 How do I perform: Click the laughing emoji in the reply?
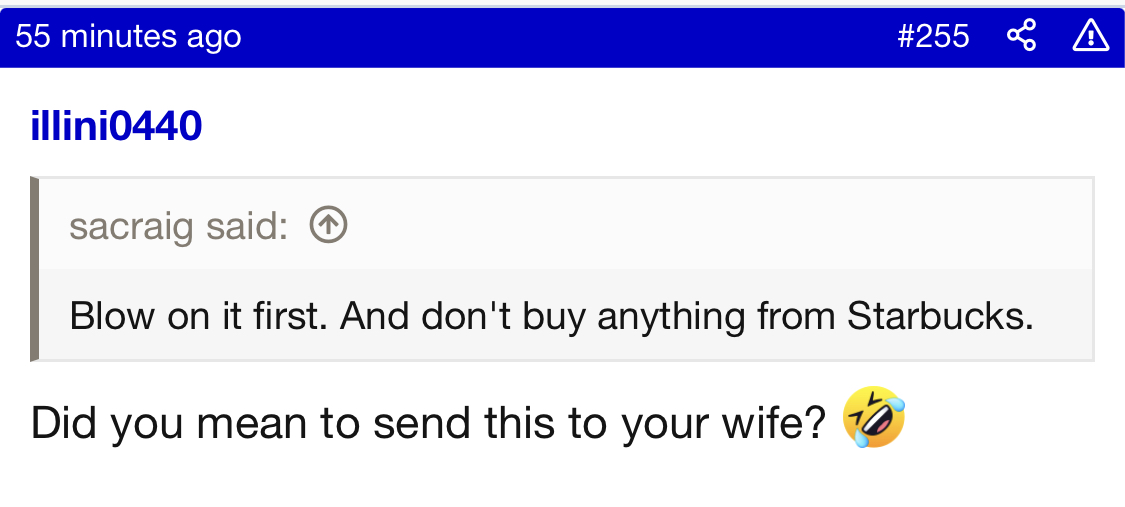(x=874, y=419)
